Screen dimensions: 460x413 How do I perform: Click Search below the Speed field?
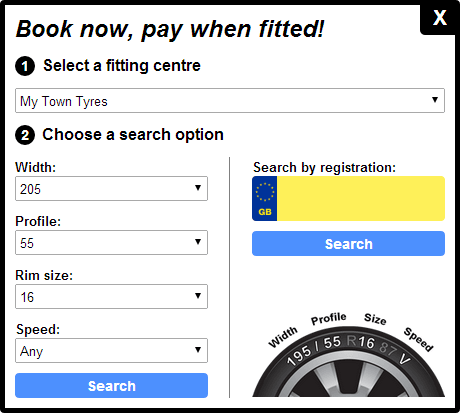111,386
